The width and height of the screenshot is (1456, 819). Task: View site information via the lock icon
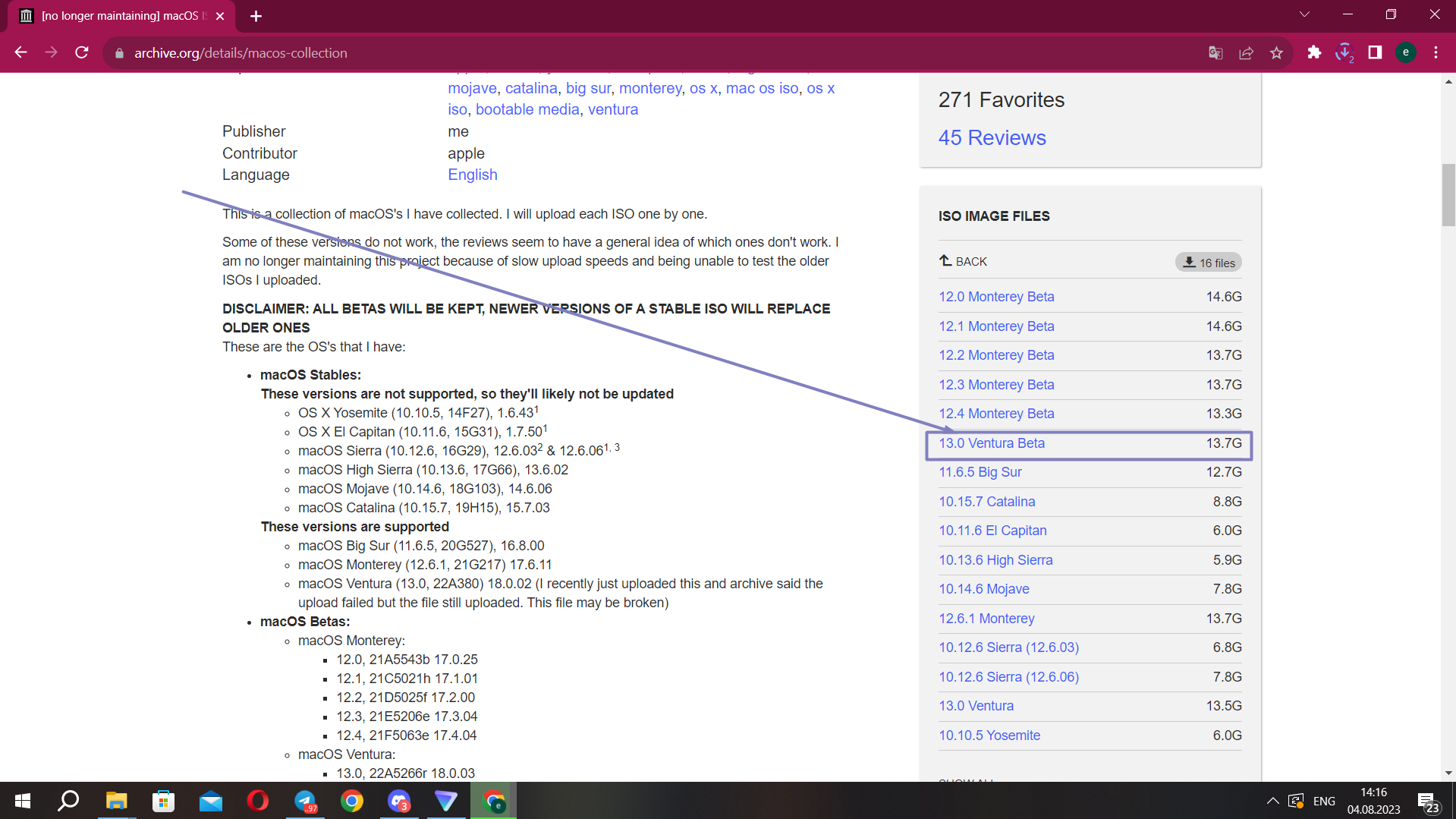coord(119,53)
